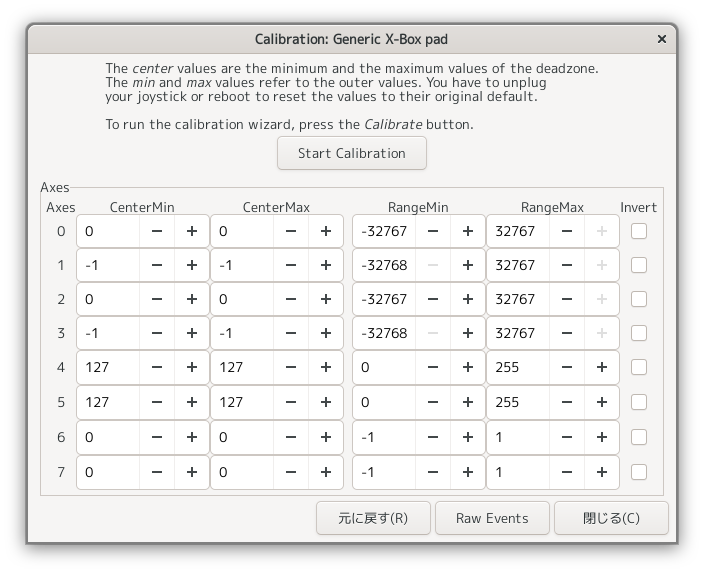Click the axis 3 CenterMax field showing -1
704x573 pixels.
242,333
